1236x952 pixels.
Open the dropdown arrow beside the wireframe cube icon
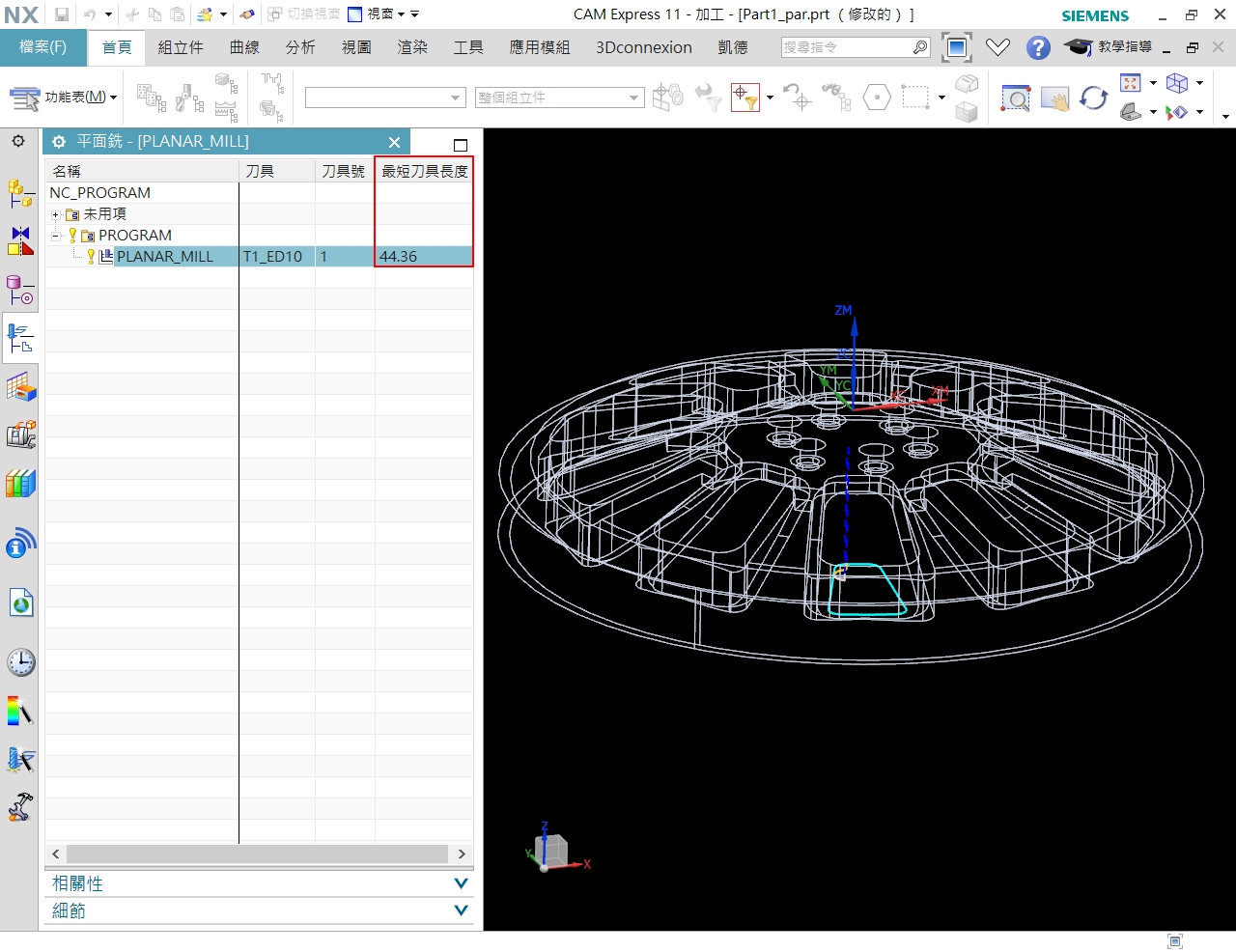point(1199,83)
